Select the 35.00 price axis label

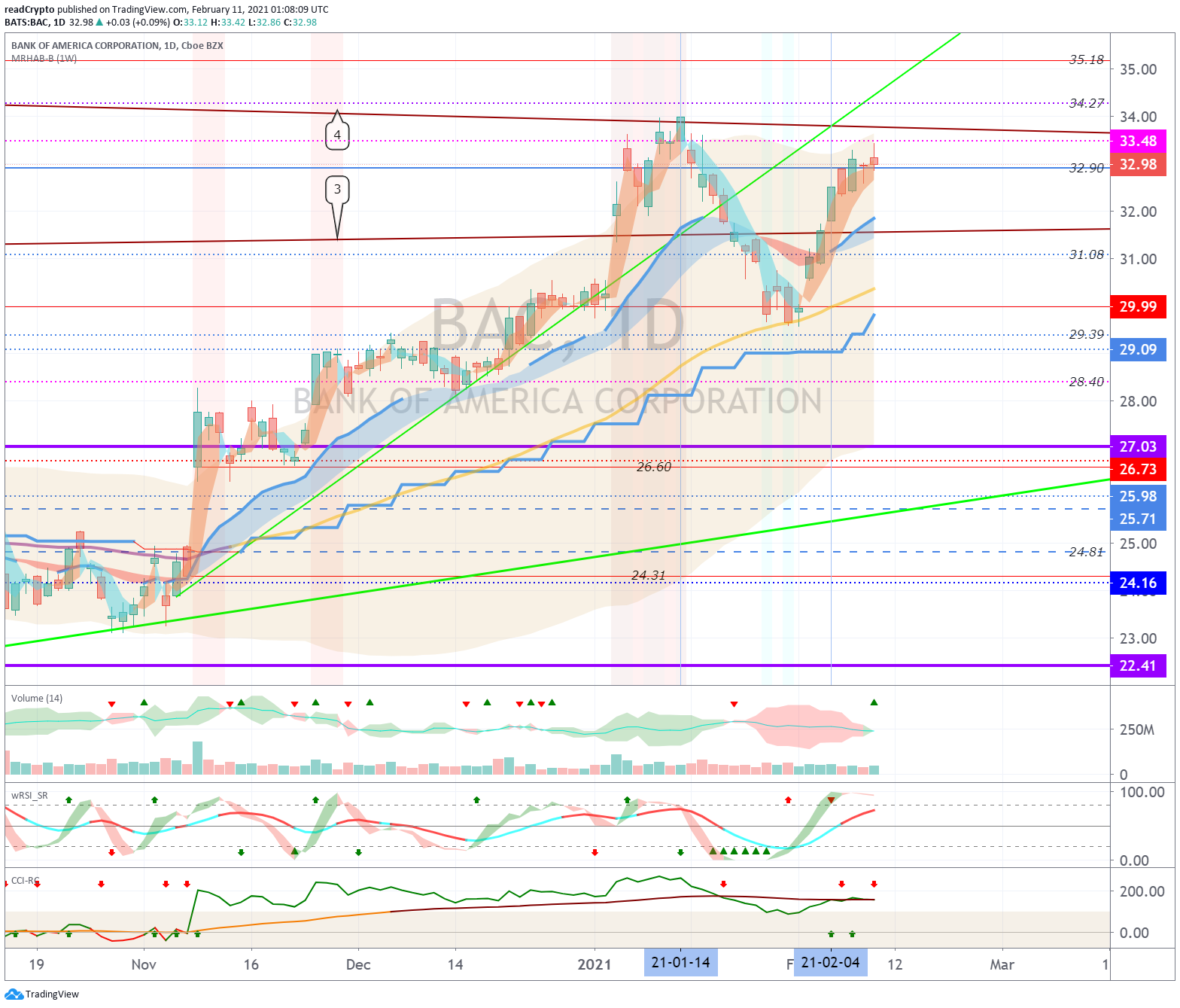tap(1138, 69)
